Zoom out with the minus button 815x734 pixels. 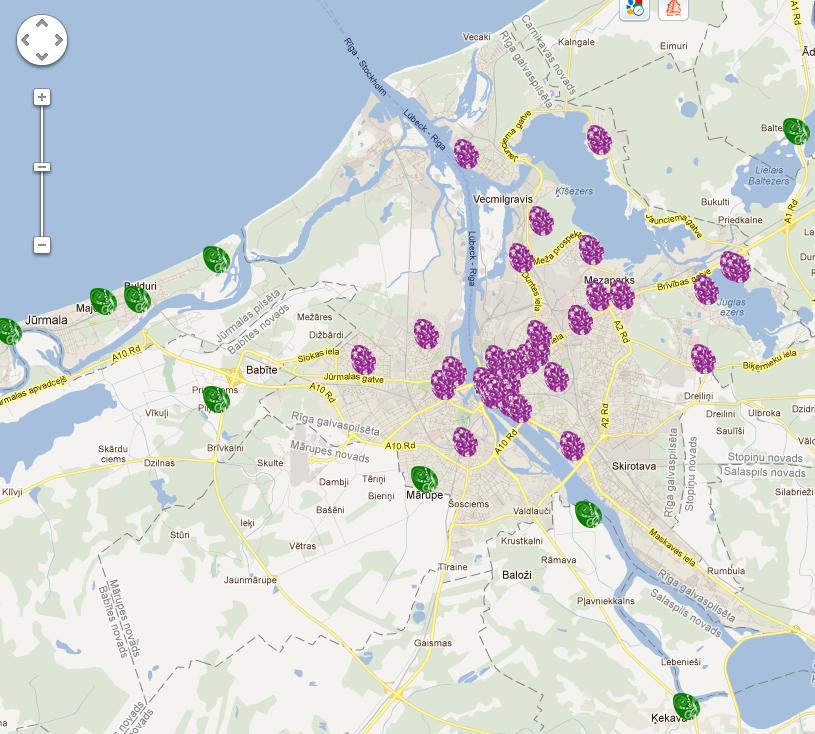(42, 245)
